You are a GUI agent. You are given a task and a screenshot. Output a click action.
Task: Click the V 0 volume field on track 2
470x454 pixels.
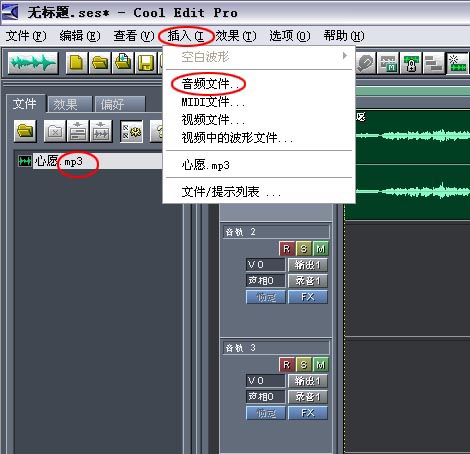266,265
